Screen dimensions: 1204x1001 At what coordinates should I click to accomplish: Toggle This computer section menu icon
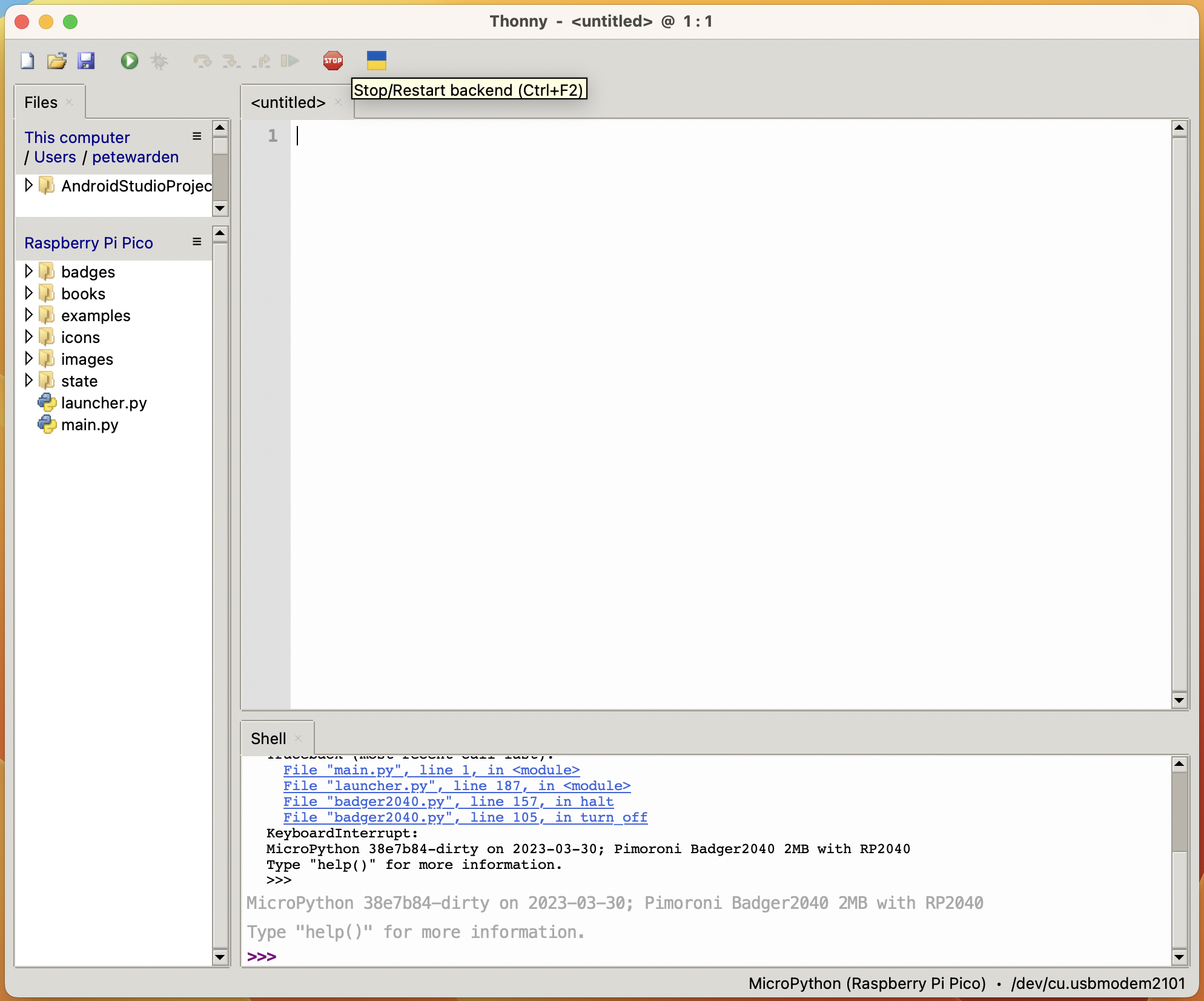click(196, 137)
